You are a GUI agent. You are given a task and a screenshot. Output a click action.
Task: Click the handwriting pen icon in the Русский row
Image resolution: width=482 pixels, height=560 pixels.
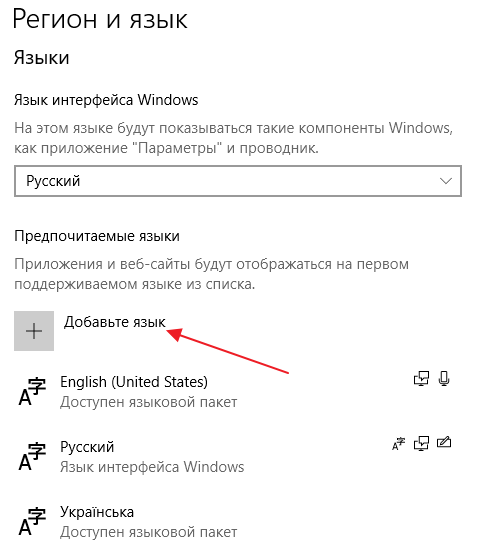point(444,443)
